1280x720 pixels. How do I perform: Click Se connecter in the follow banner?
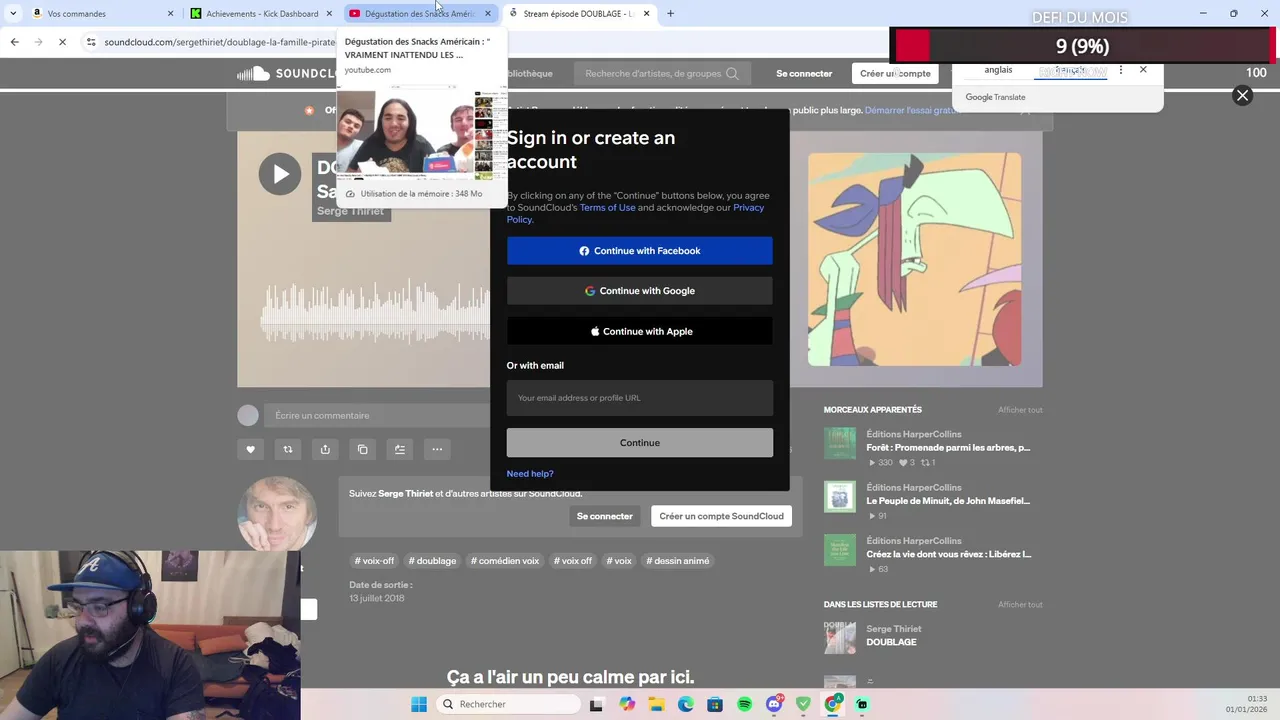click(x=604, y=516)
